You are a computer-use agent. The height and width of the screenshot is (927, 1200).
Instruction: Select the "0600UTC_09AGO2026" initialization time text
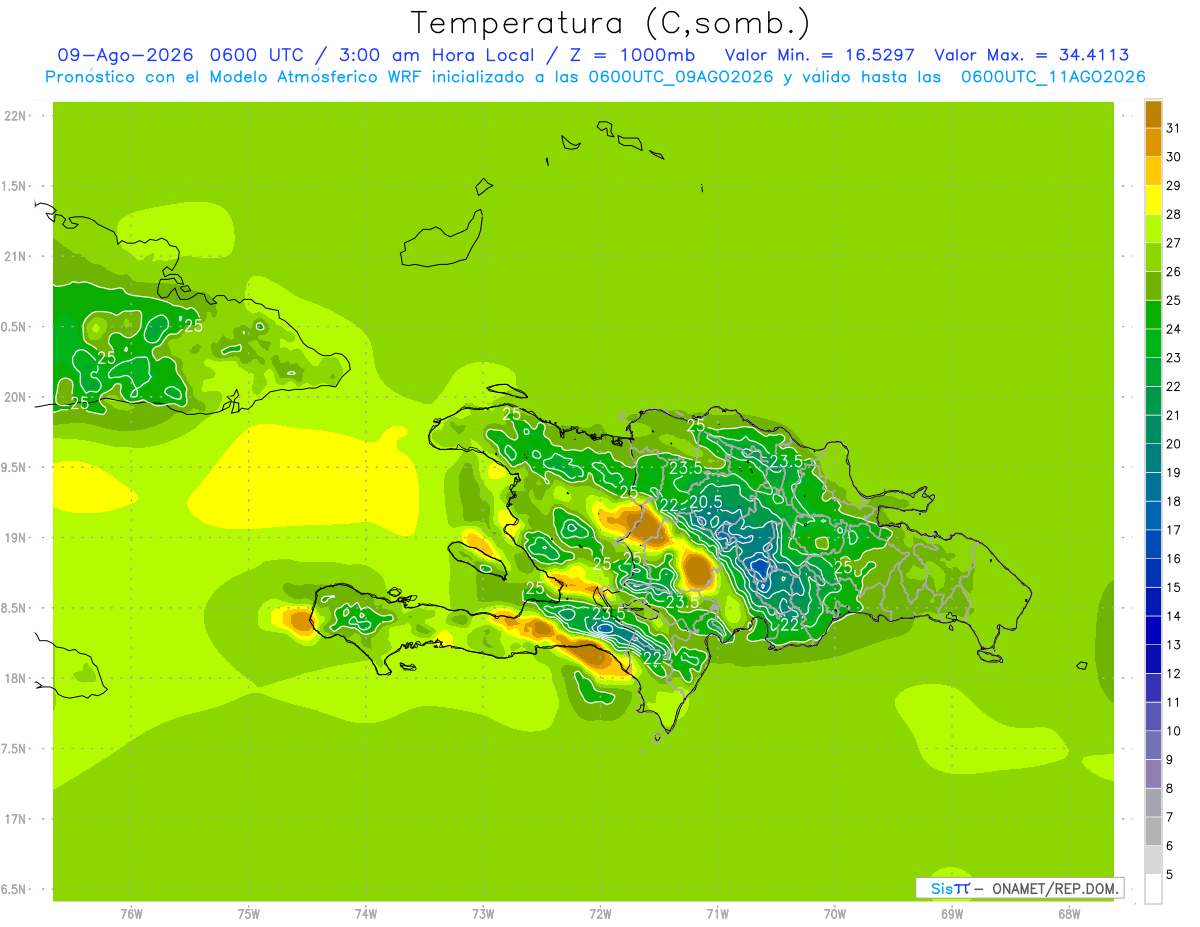[681, 77]
